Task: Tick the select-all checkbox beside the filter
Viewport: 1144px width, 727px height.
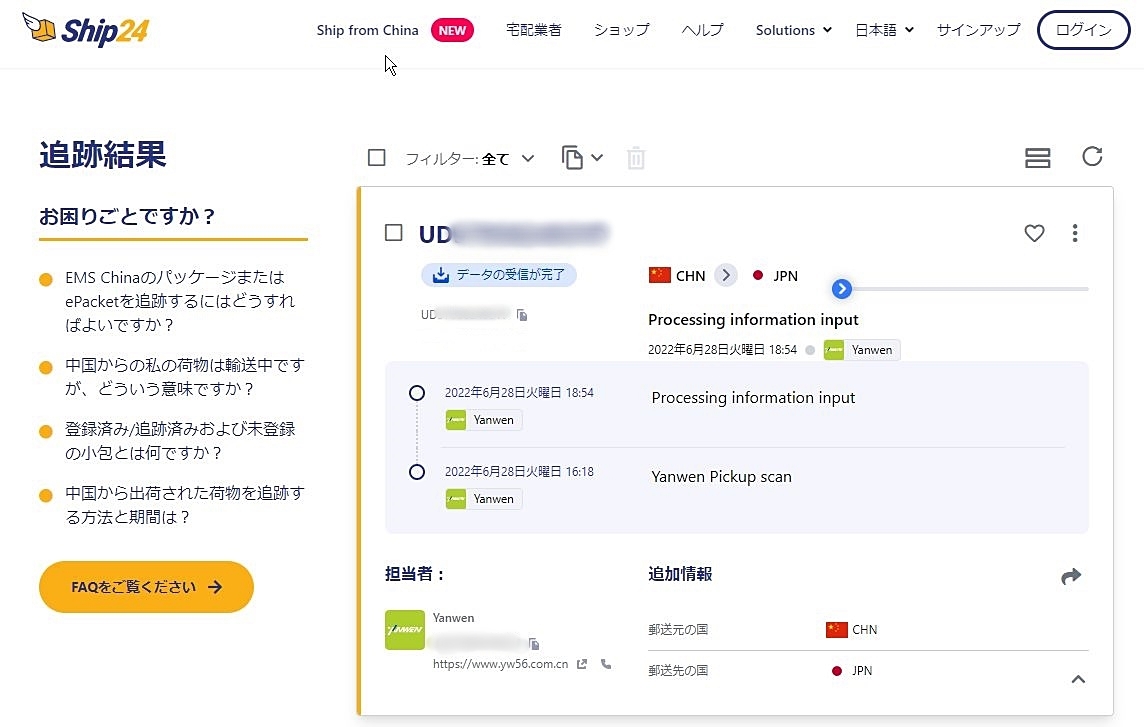Action: point(376,158)
